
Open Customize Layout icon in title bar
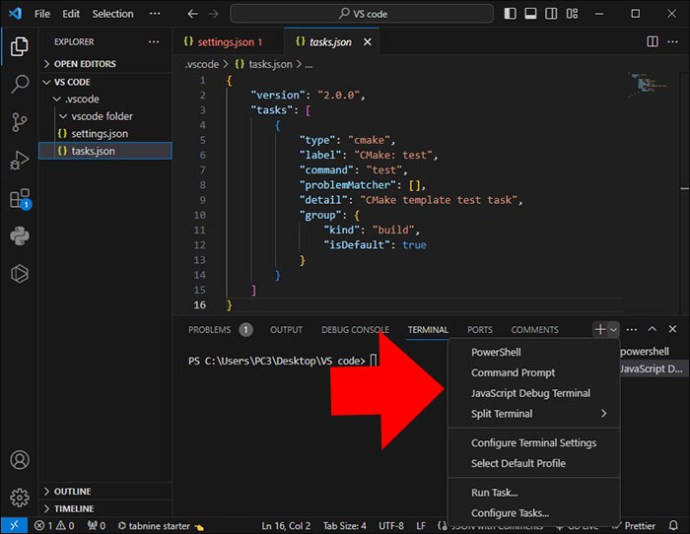(572, 14)
